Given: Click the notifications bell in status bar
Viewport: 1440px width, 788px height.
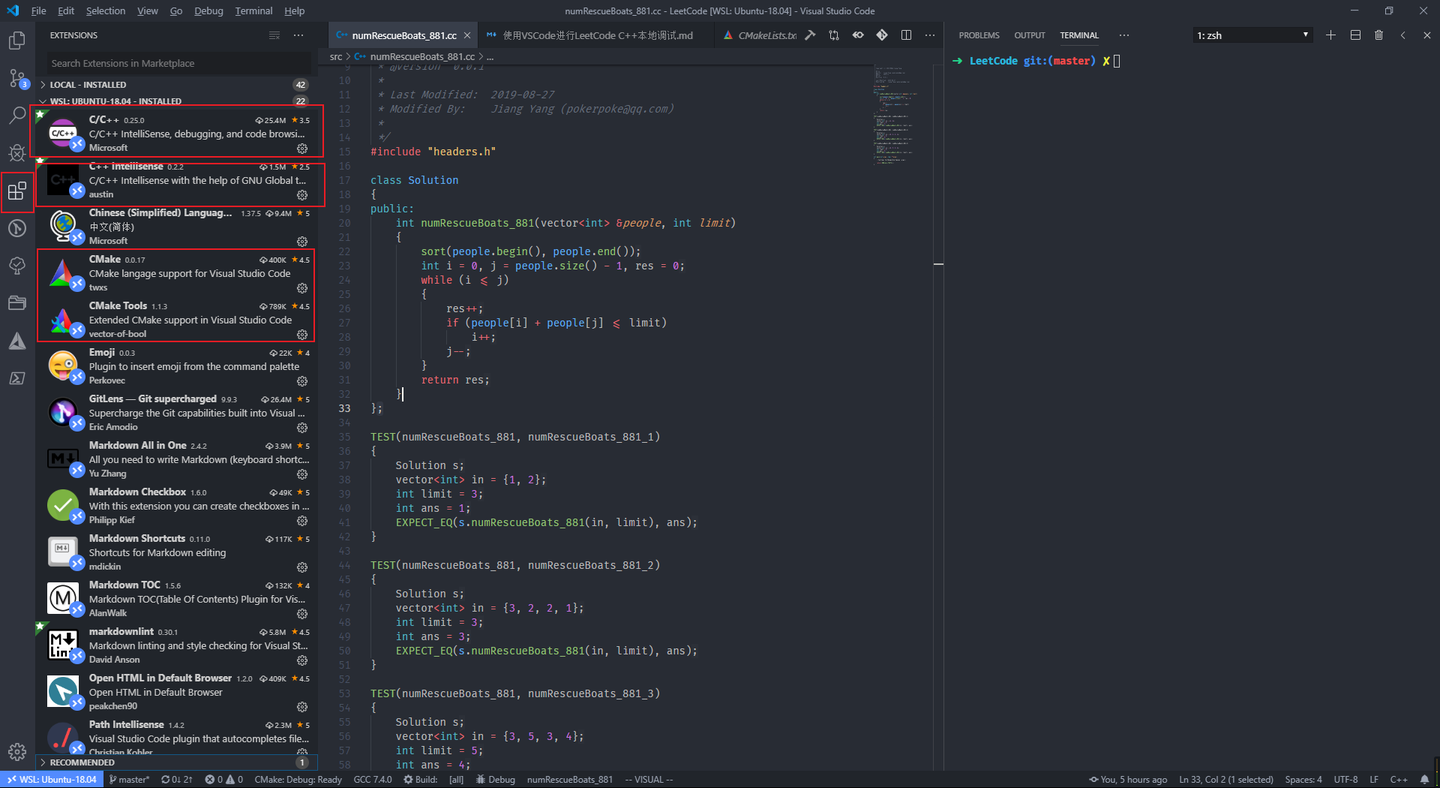Looking at the screenshot, I should (1424, 779).
